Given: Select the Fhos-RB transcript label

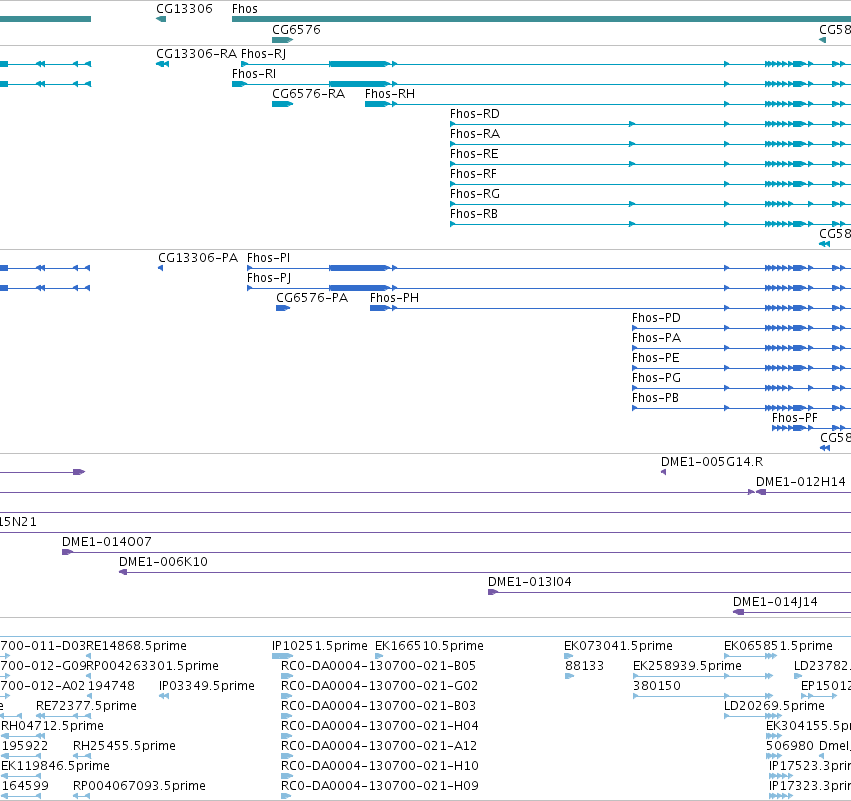Looking at the screenshot, I should pos(474,214).
